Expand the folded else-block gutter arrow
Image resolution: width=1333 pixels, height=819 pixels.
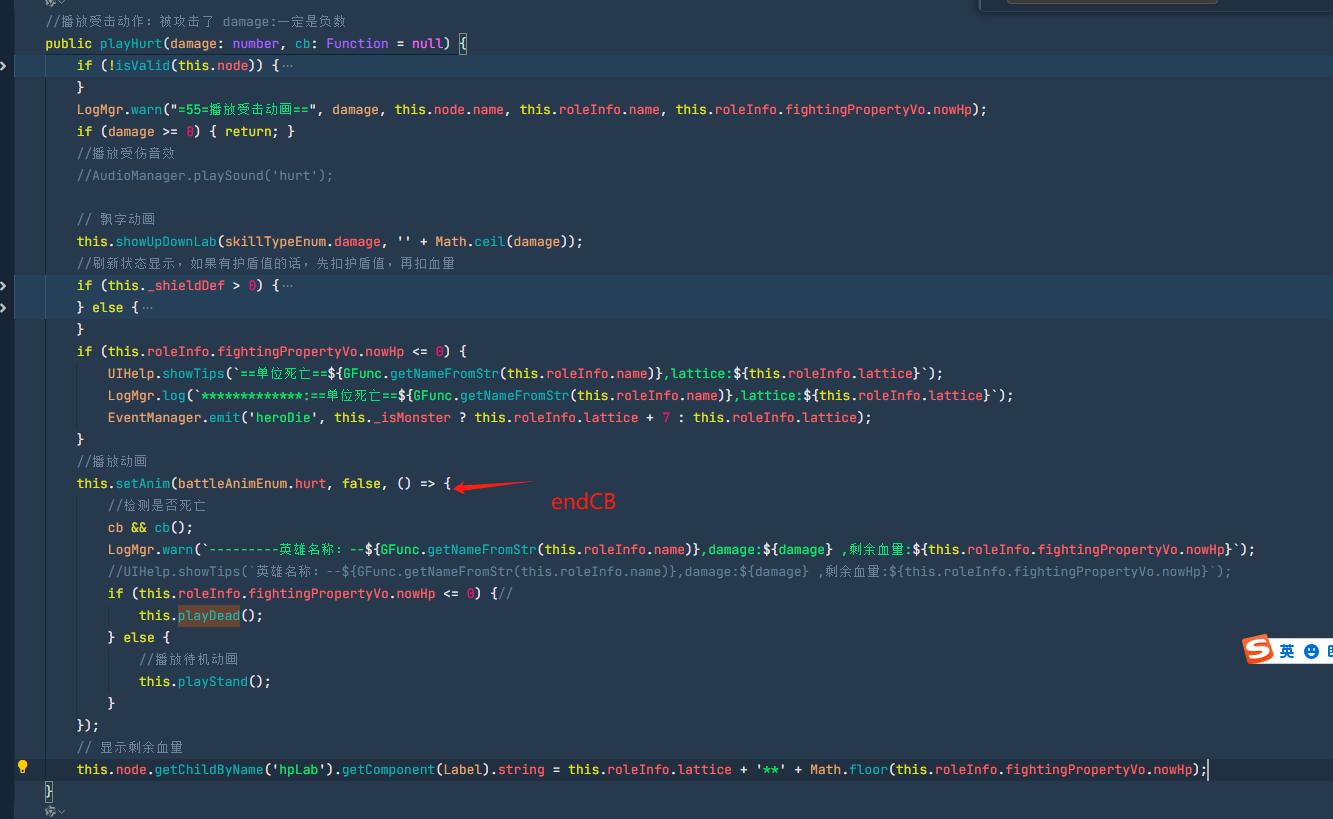3,308
